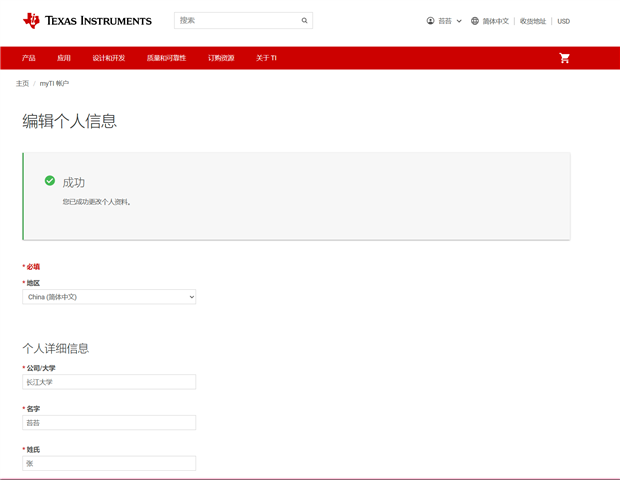Click the 成功 message title
Screen dimensions: 620x480
(x=74, y=183)
